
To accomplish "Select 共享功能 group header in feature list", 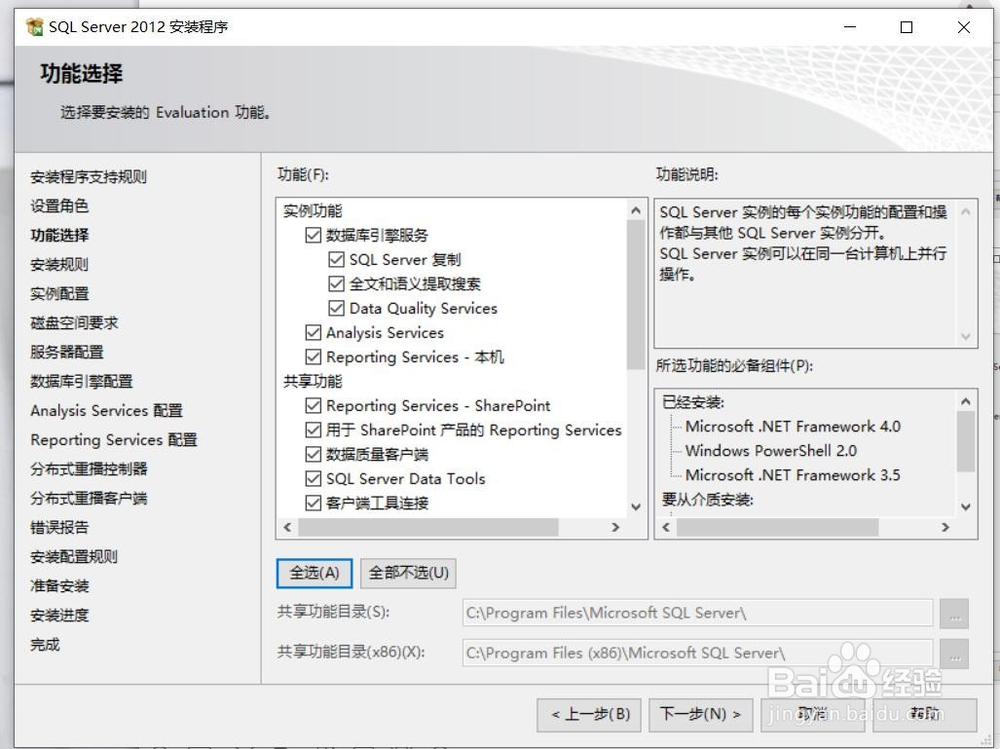I will click(x=312, y=382).
